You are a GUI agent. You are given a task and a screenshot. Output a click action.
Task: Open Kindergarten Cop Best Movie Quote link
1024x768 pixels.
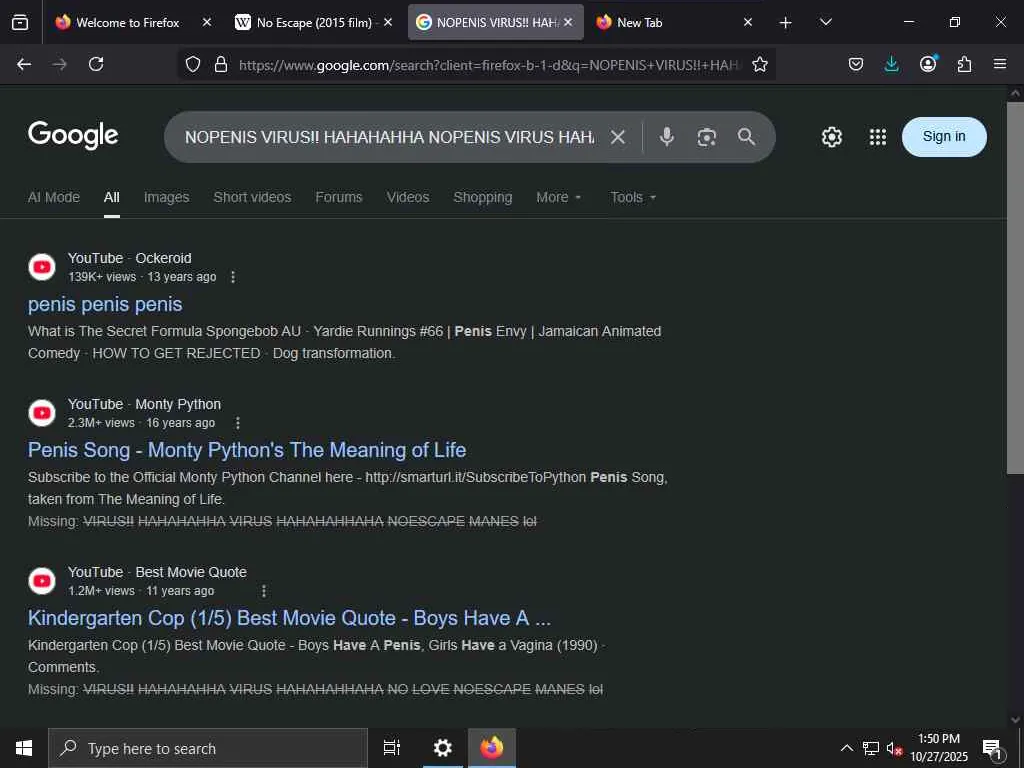click(289, 618)
